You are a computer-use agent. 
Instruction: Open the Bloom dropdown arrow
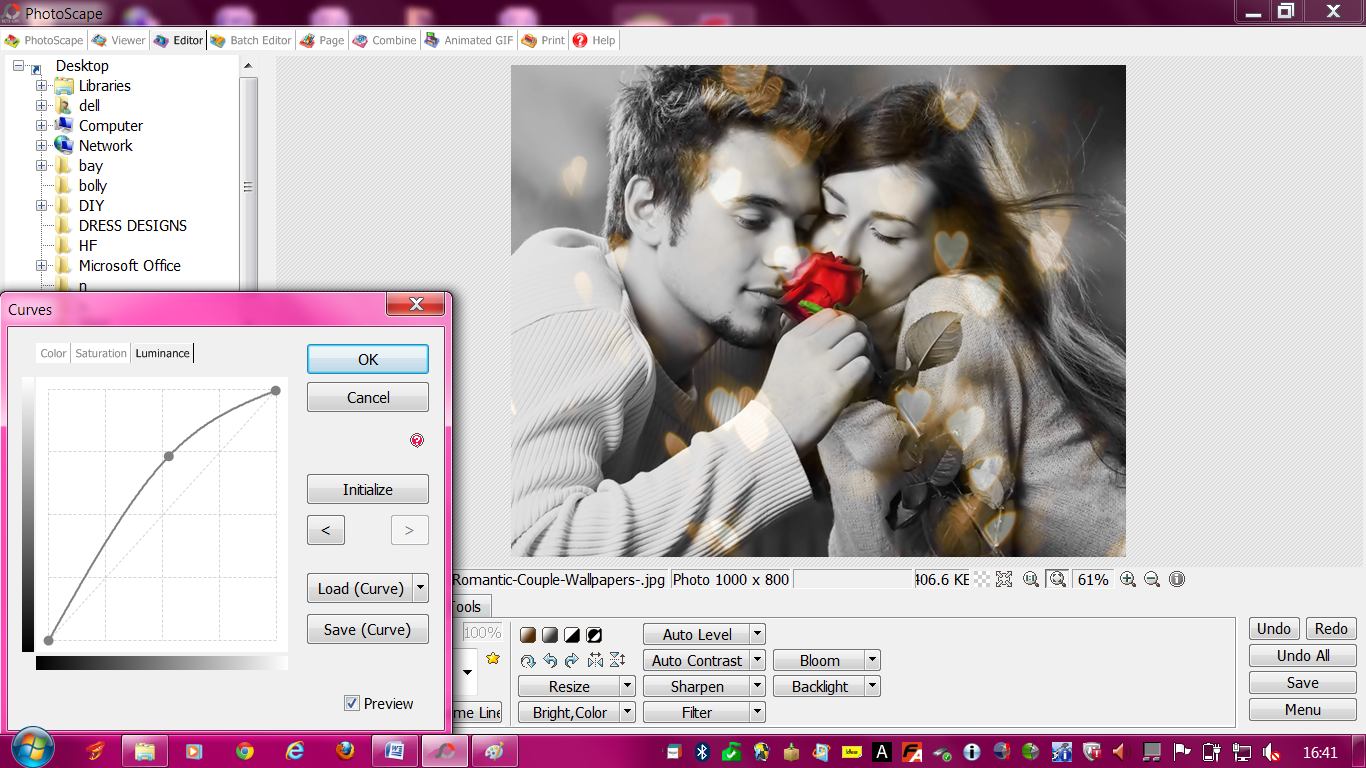pyautogui.click(x=873, y=660)
